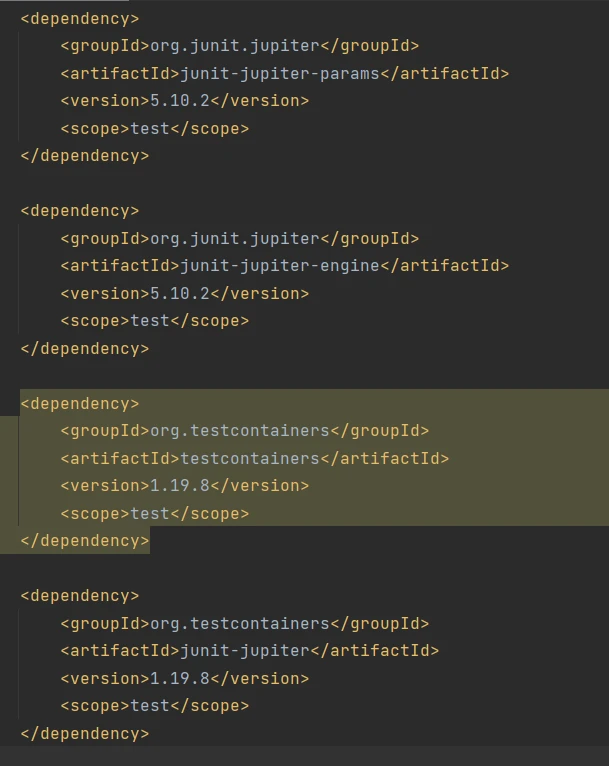The height and width of the screenshot is (766, 609).
Task: Click the final closing dependency tag
Action: coord(84,733)
